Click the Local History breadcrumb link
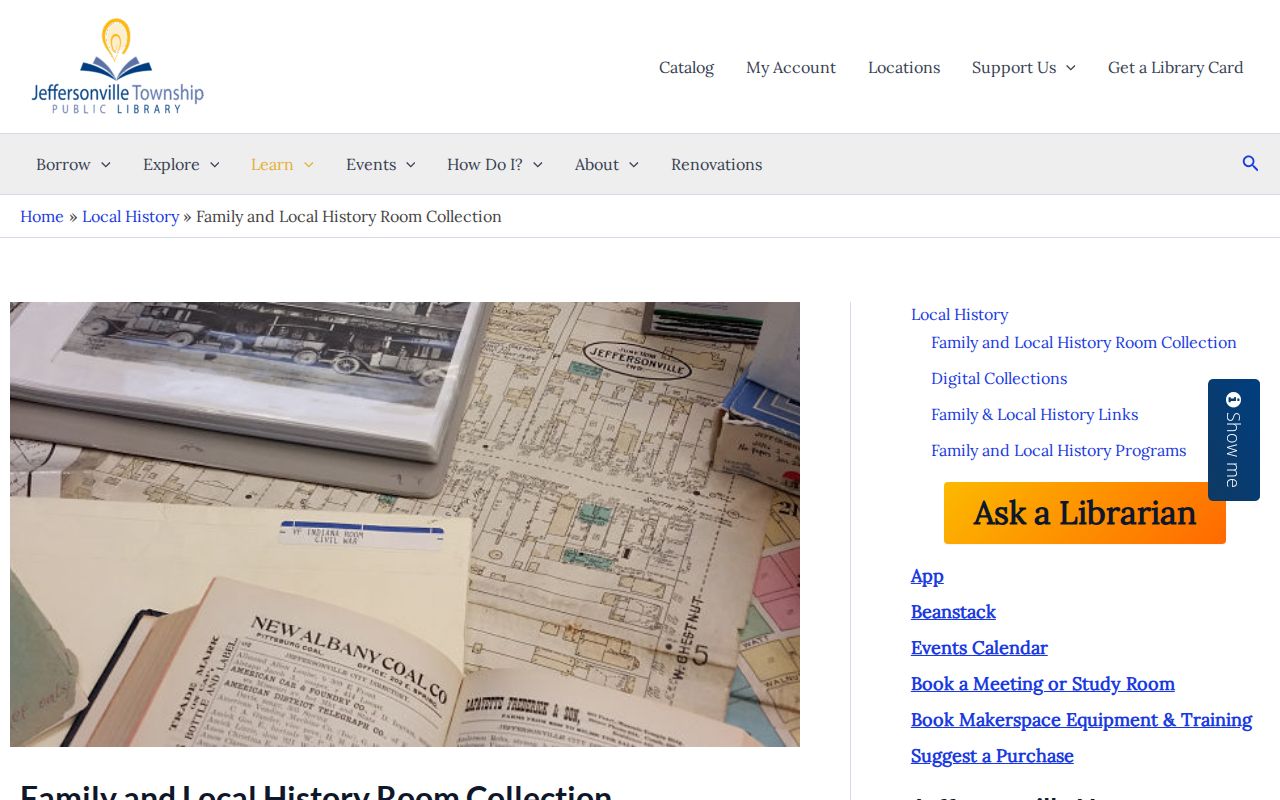Viewport: 1280px width, 800px height. tap(130, 216)
